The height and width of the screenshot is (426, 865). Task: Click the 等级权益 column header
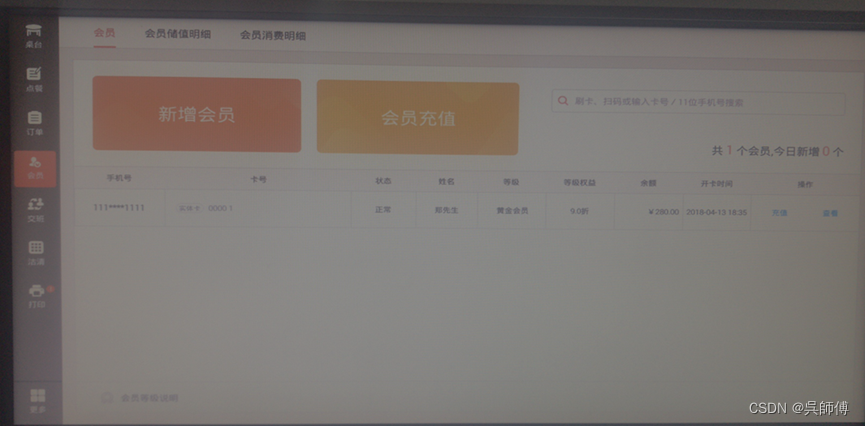coord(579,183)
